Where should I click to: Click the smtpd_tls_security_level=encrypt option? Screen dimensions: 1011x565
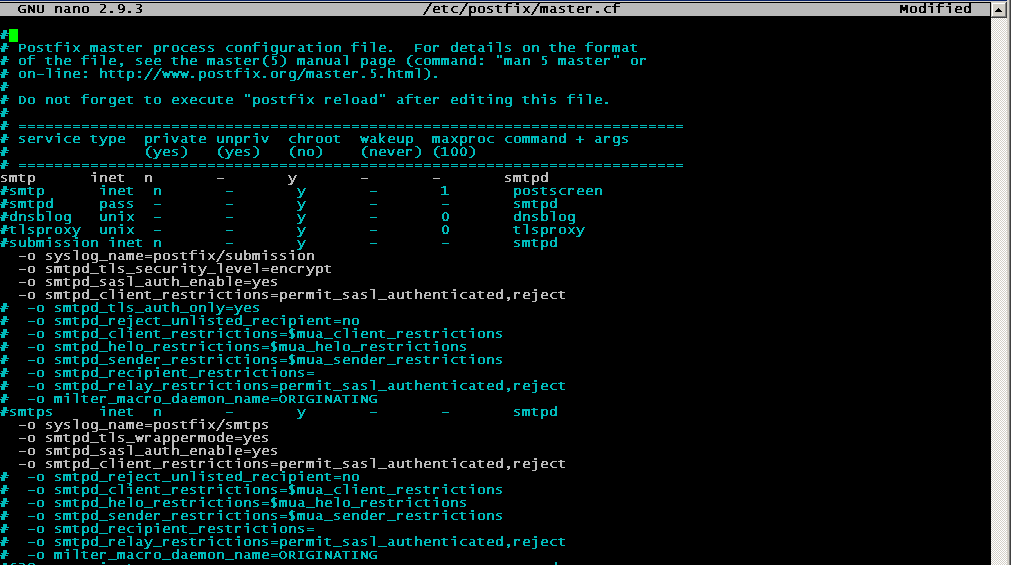(x=188, y=269)
